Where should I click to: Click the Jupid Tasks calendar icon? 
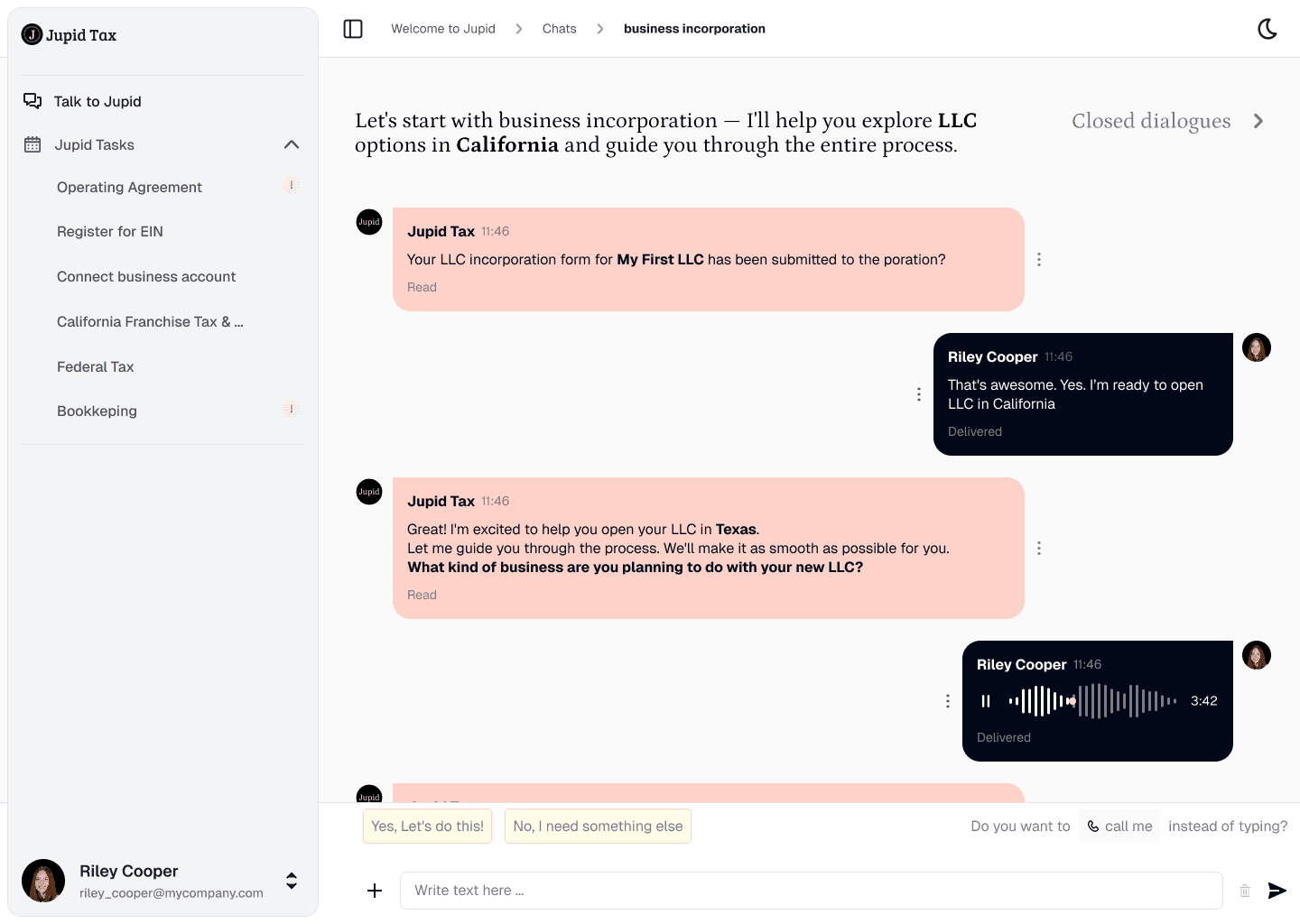(32, 144)
